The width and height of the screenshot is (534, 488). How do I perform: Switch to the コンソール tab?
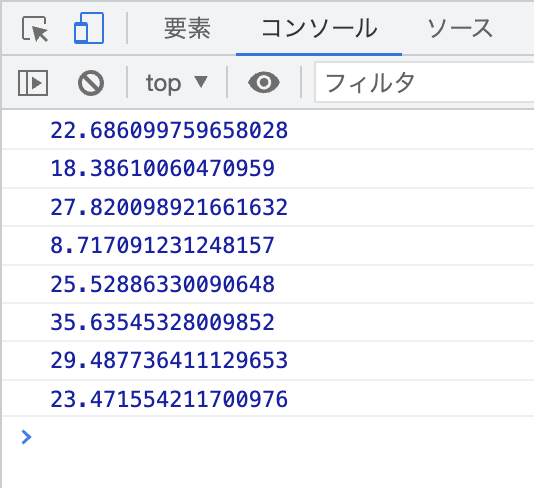tap(319, 28)
